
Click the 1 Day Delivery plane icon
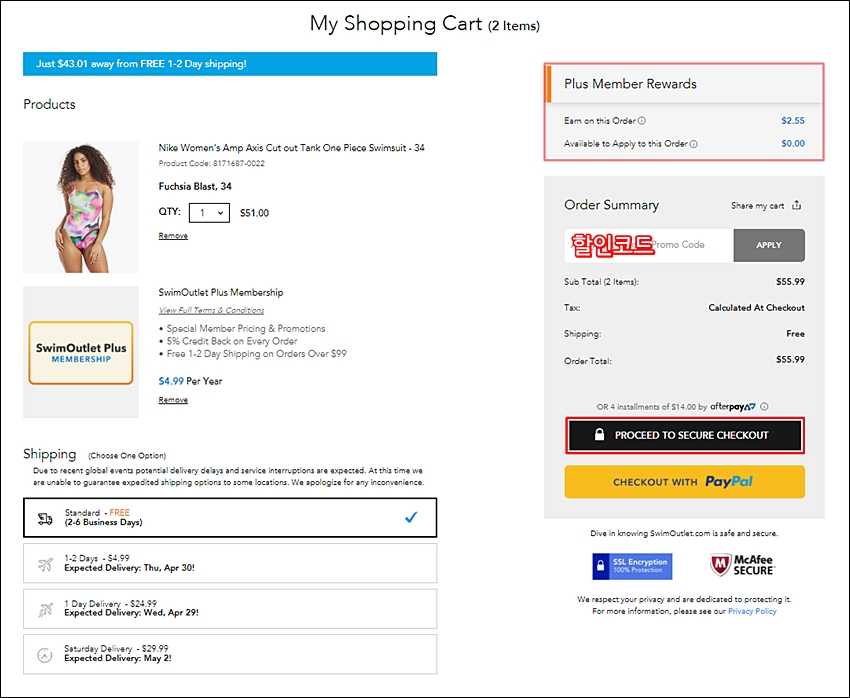pos(45,610)
